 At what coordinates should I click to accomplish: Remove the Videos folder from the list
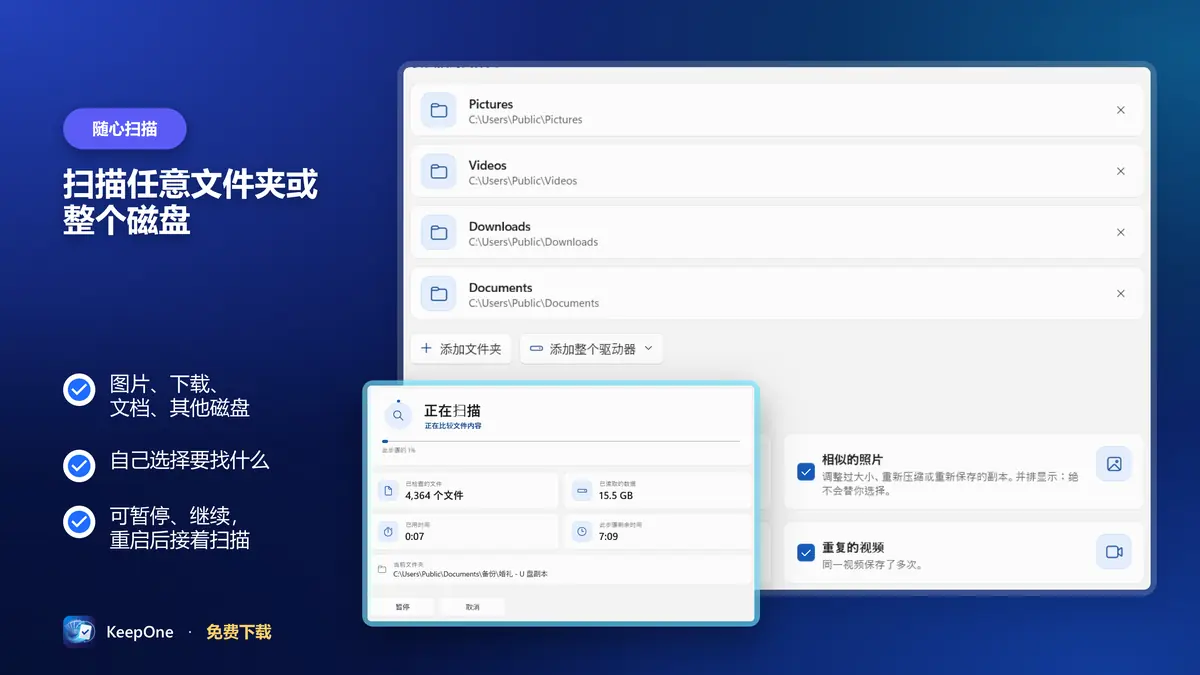[1121, 172]
